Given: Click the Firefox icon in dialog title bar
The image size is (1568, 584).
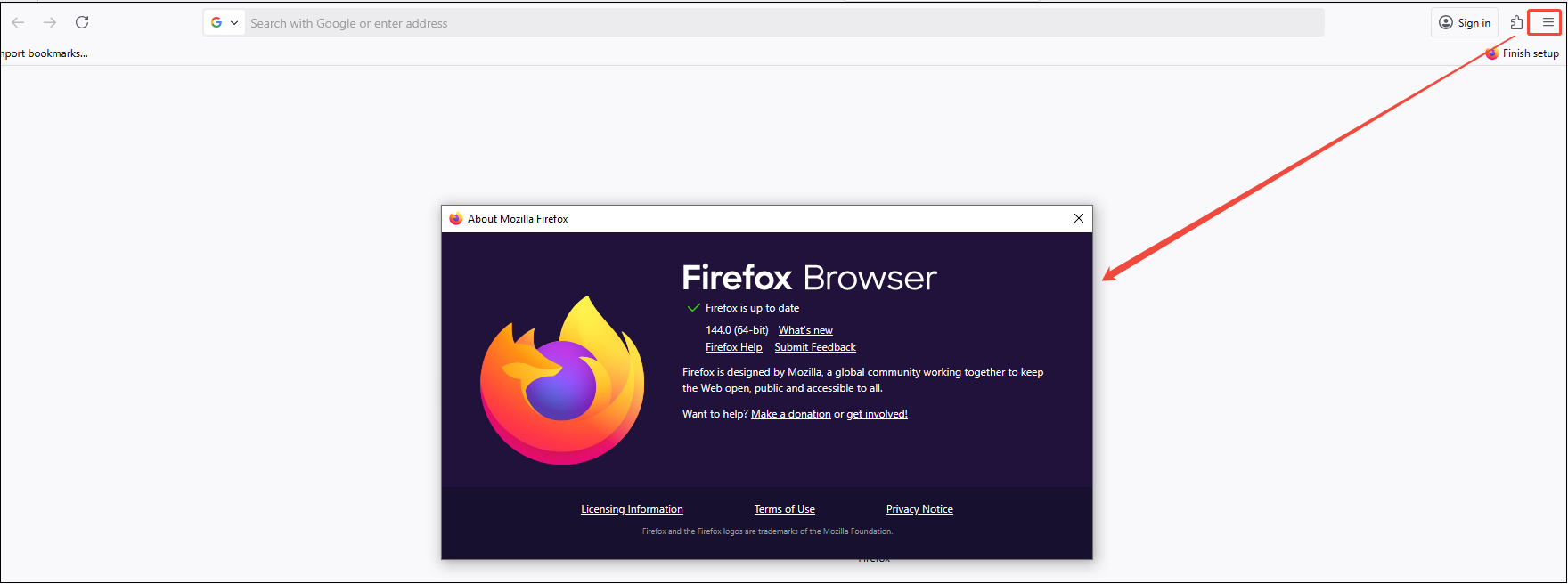Looking at the screenshot, I should pyautogui.click(x=456, y=218).
